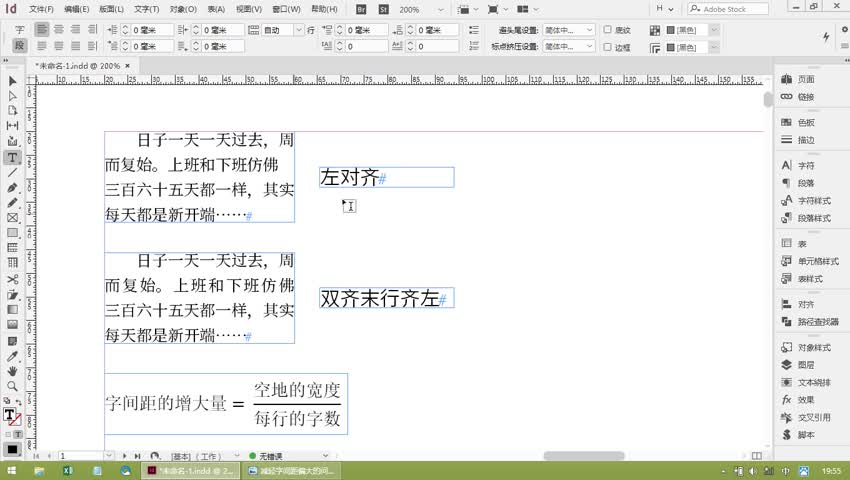Select the Selection arrow tool
The height and width of the screenshot is (480, 850).
pos(12,81)
